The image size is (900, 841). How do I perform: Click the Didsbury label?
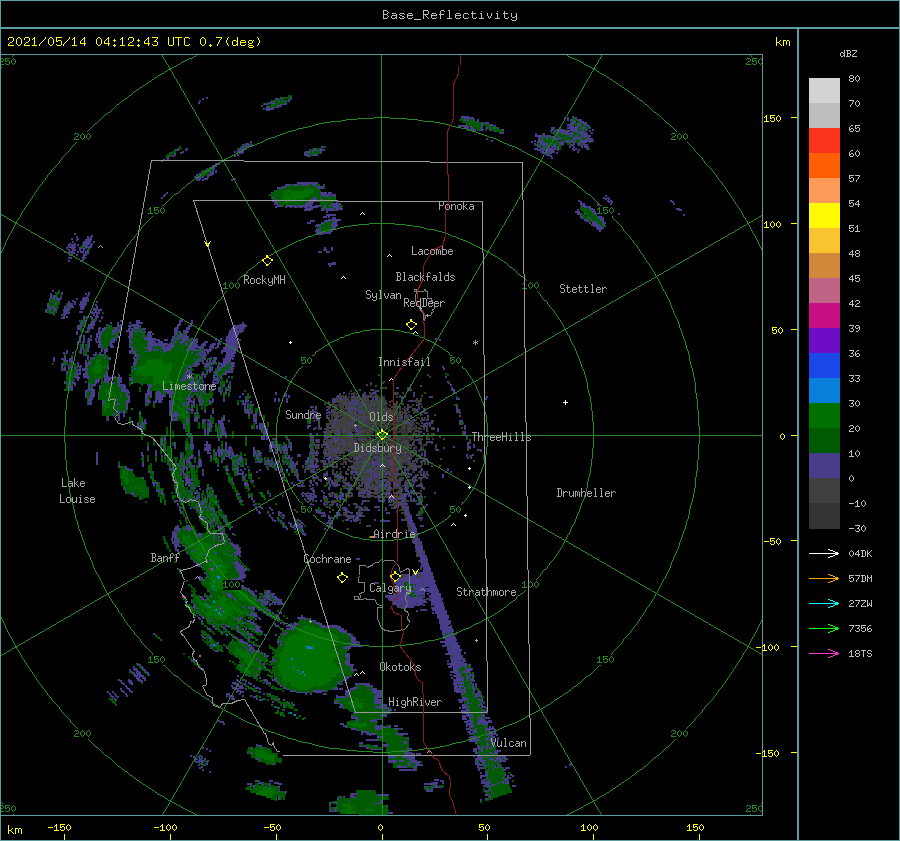pyautogui.click(x=378, y=448)
